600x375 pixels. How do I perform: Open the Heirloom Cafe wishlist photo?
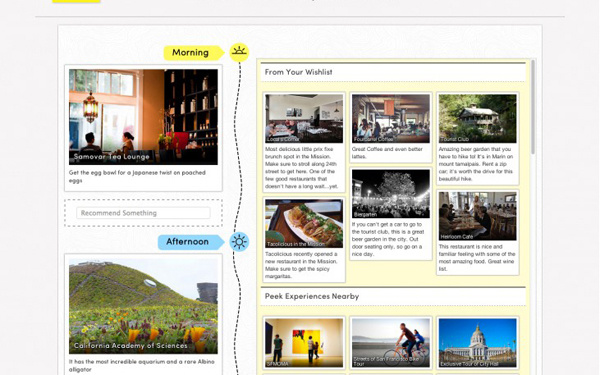[478, 216]
